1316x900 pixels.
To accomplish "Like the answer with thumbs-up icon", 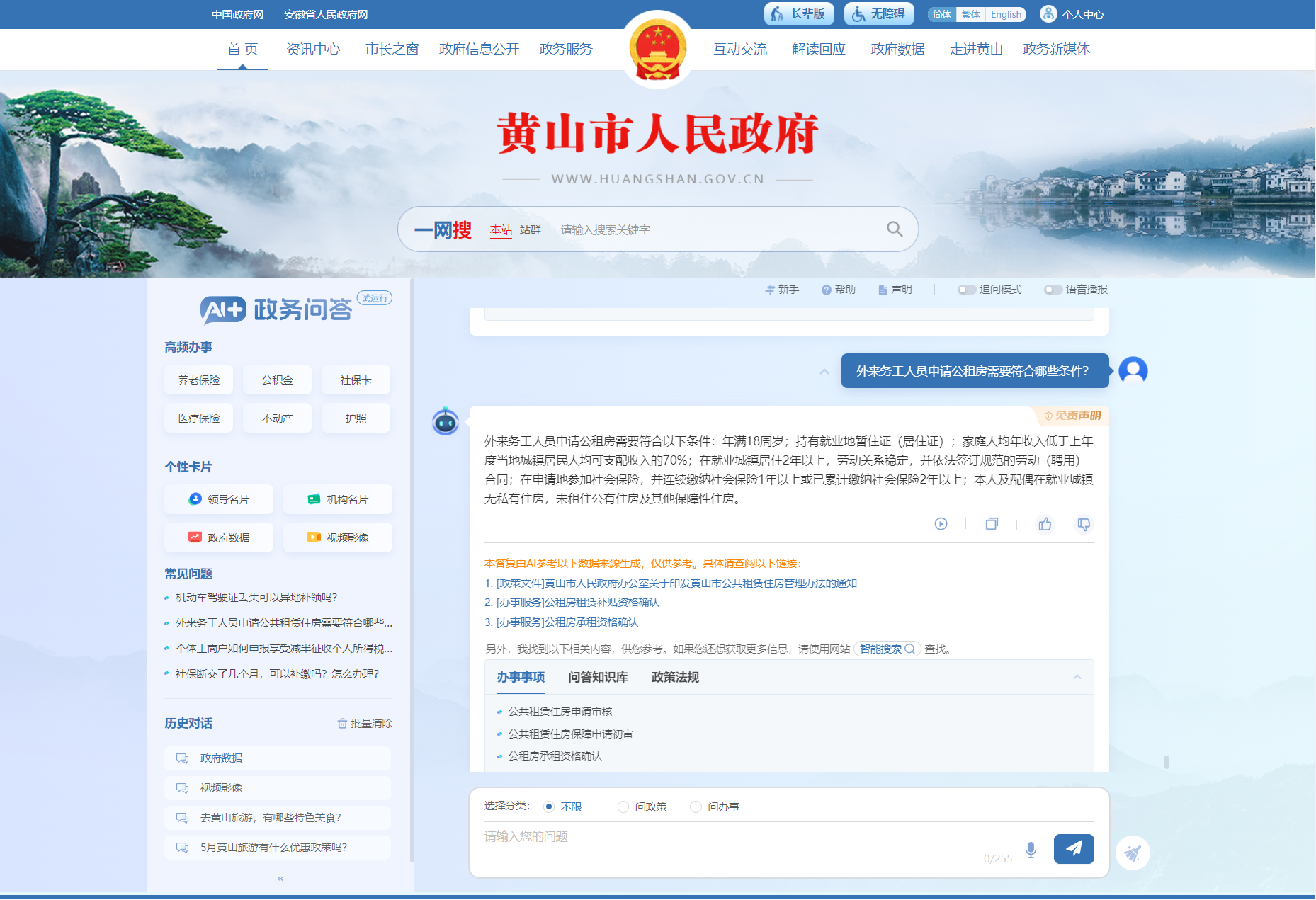I will 1045,524.
